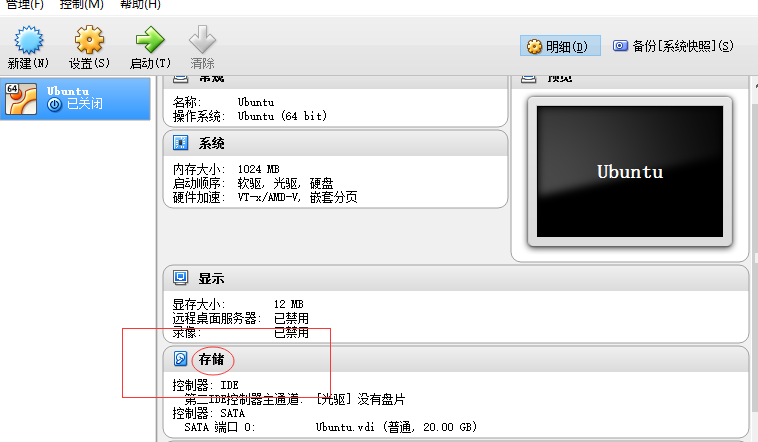Click the details pane vertical scrollbar
Image resolution: width=758 pixels, height=442 pixels.
[x=755, y=258]
